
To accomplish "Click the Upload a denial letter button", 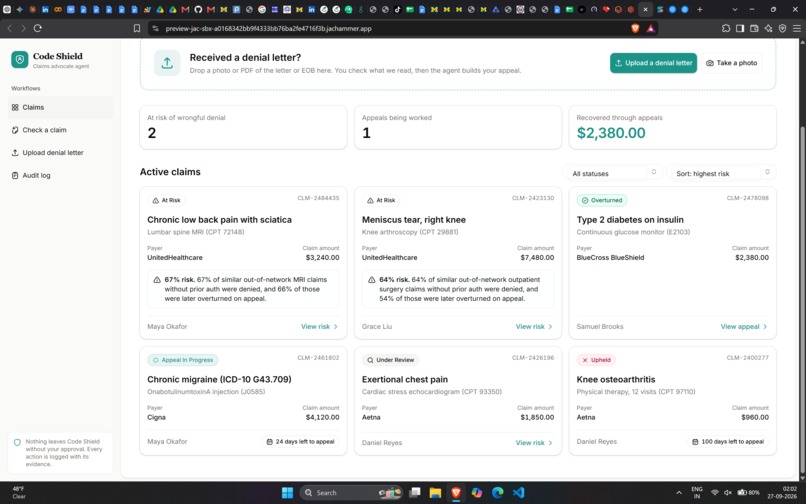I will [x=653, y=63].
